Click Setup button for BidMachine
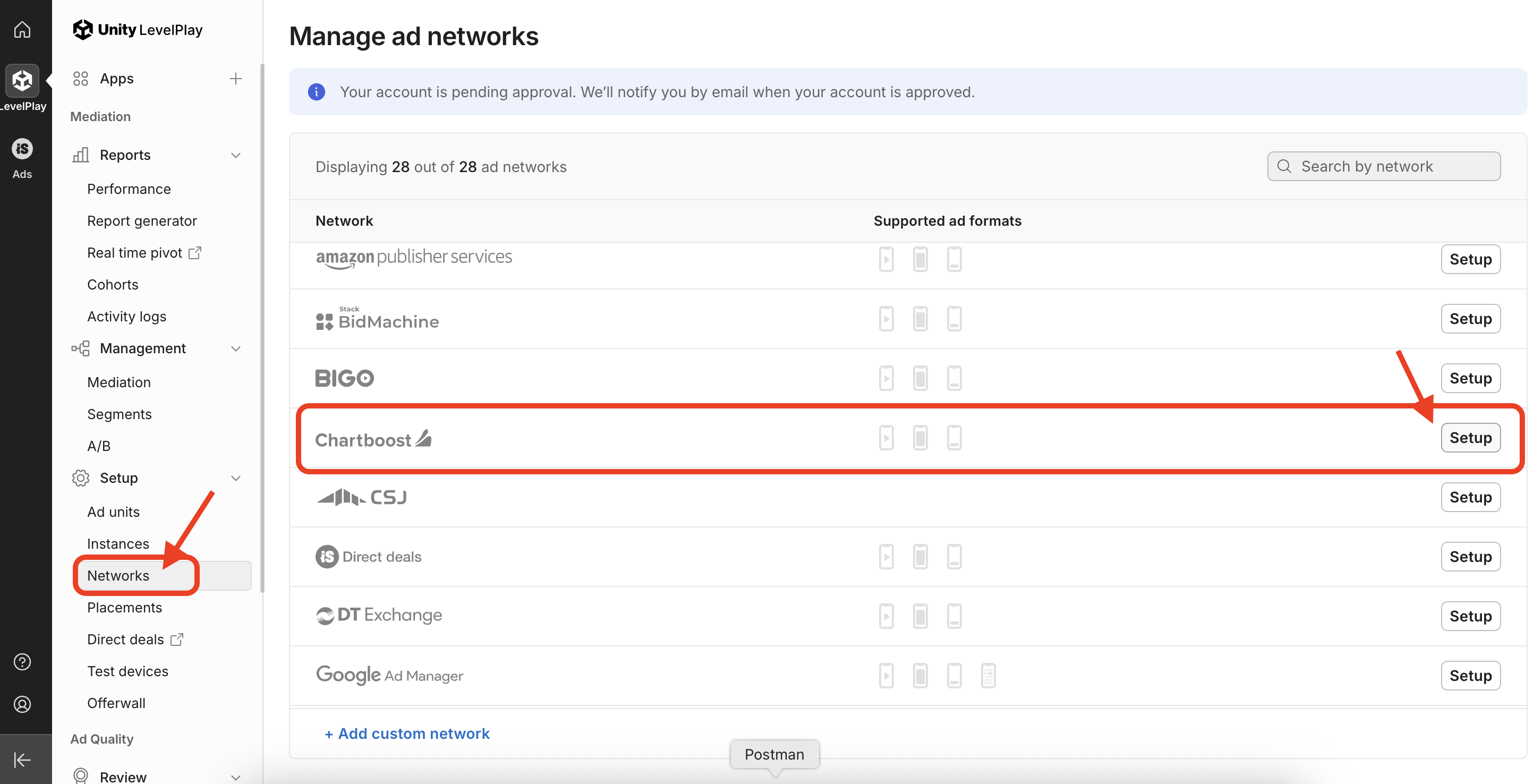 (x=1470, y=319)
